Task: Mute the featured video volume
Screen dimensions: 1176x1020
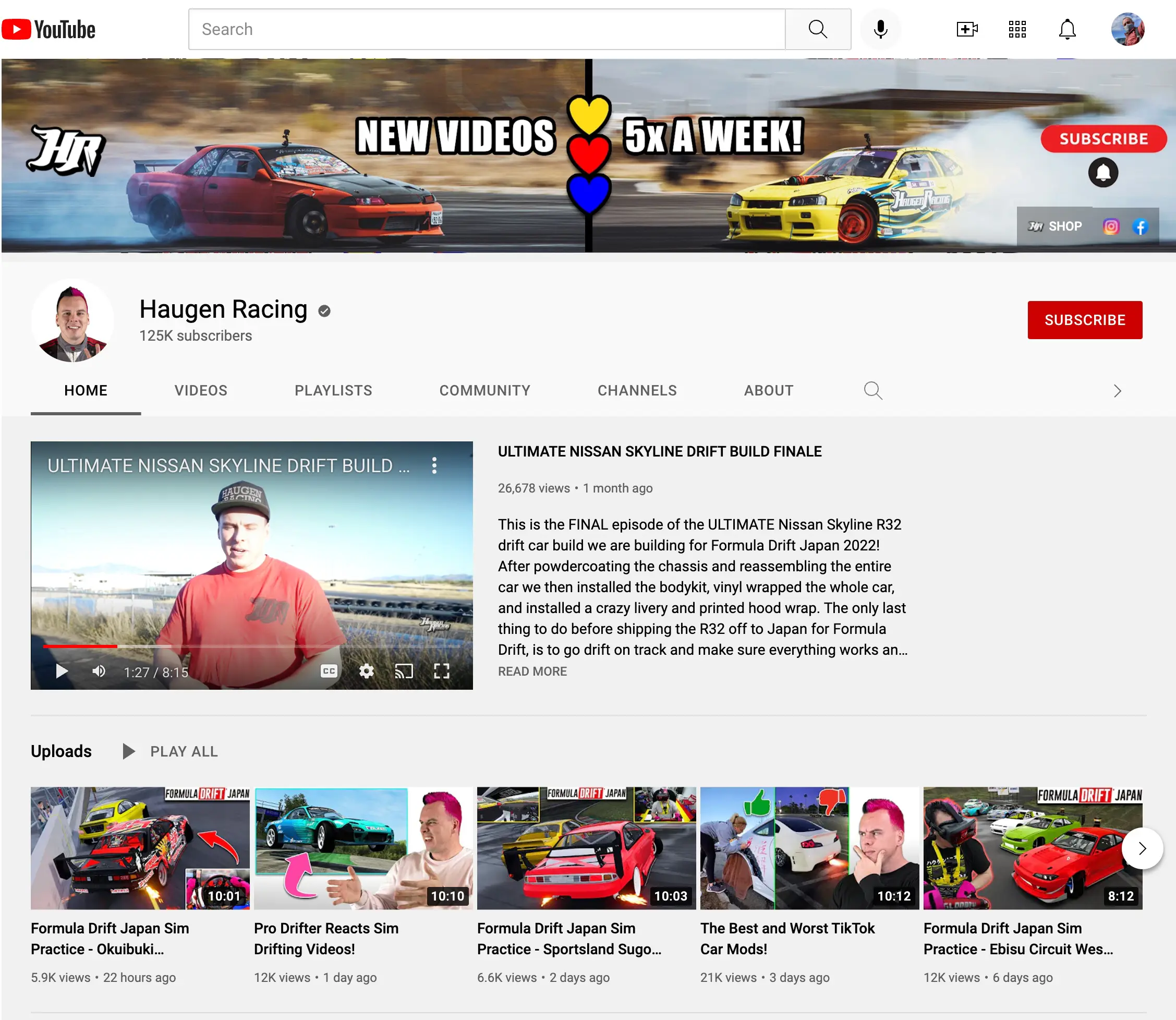Action: (x=99, y=671)
